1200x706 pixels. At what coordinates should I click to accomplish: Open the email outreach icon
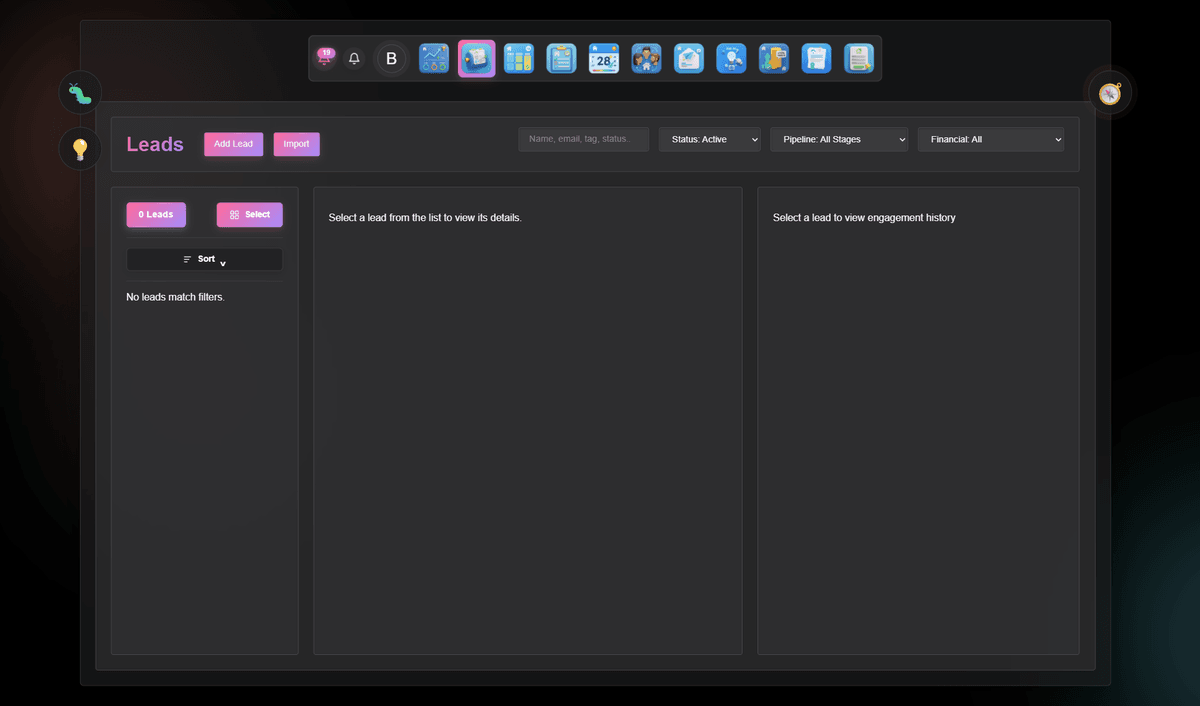click(x=688, y=58)
